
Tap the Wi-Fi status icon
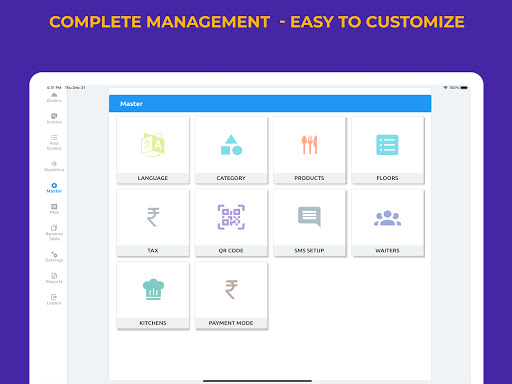pyautogui.click(x=445, y=88)
